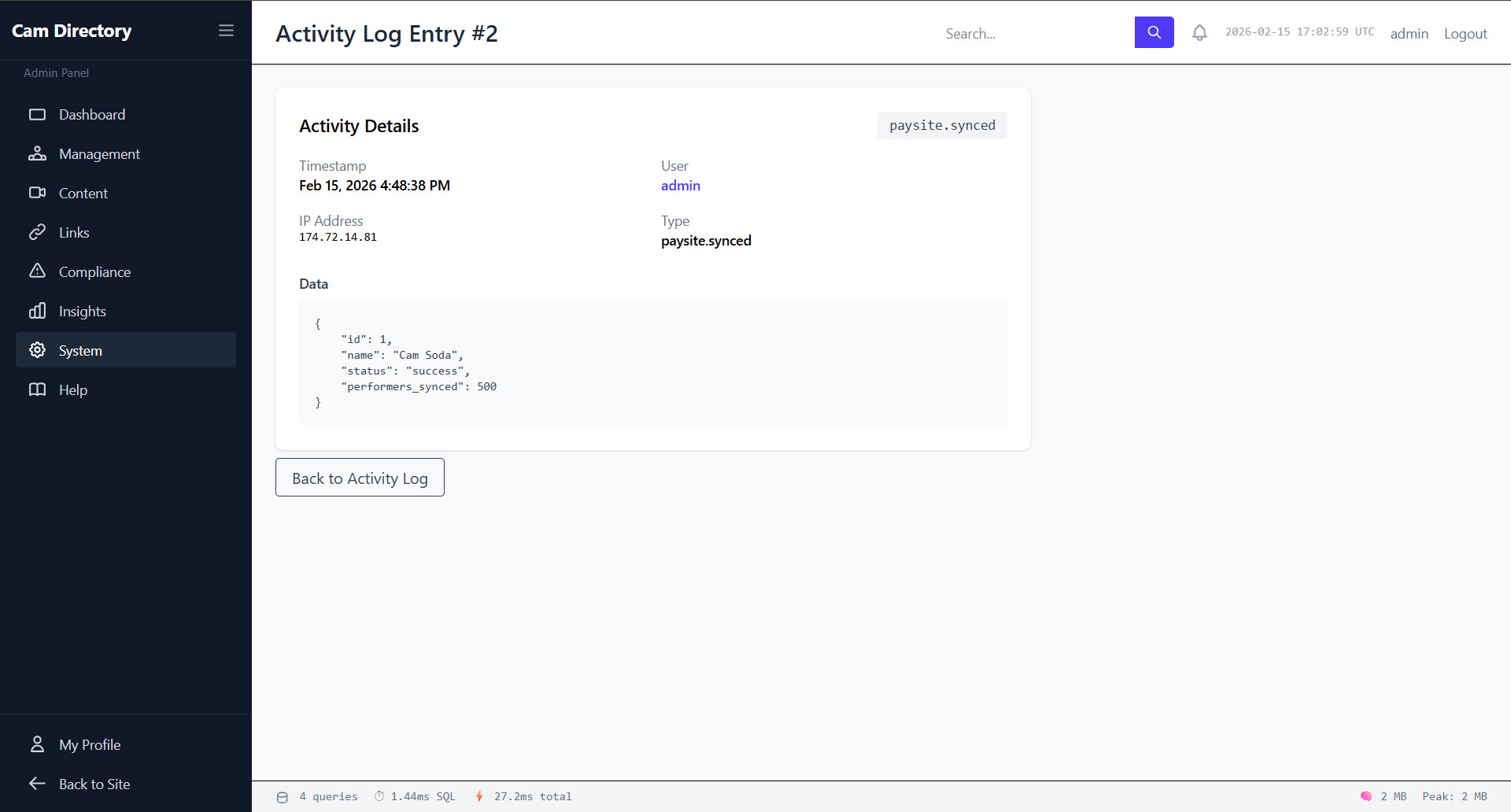Click the Links chain icon
The width and height of the screenshot is (1511, 812).
pyautogui.click(x=37, y=233)
